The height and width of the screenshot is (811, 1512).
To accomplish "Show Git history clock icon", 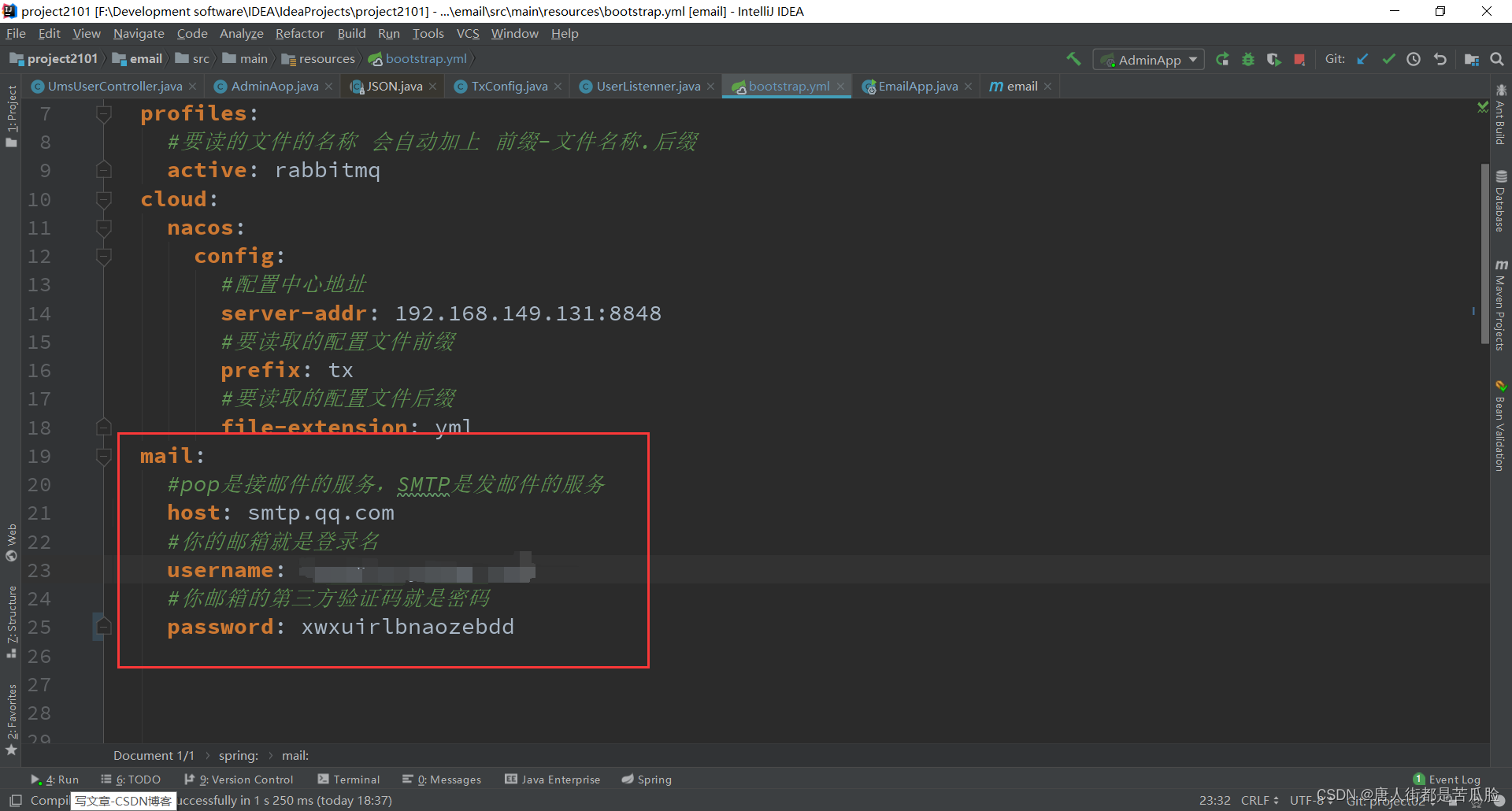I will coord(1414,59).
